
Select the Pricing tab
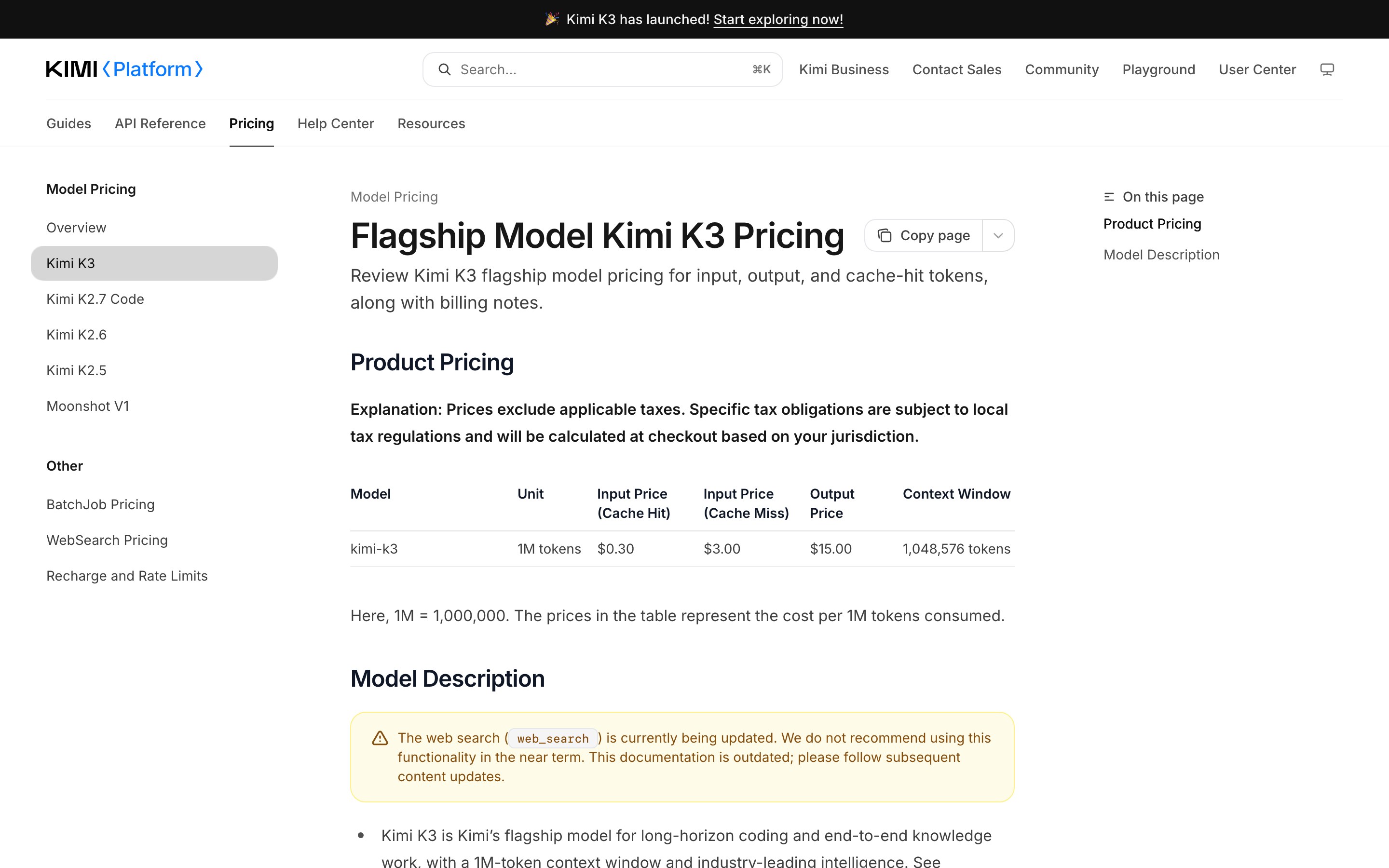point(251,123)
